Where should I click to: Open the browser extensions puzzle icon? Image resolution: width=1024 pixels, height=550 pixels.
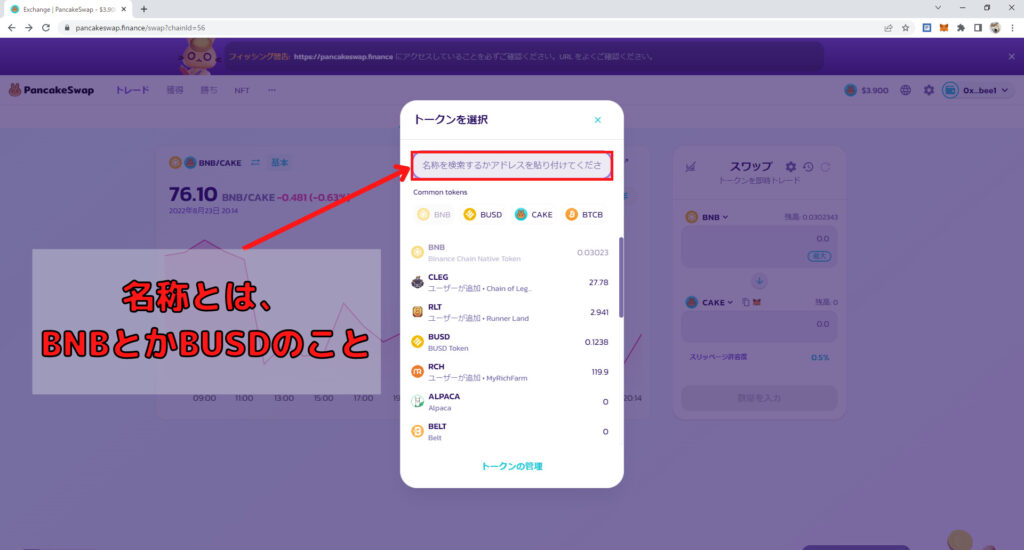pyautogui.click(x=961, y=28)
